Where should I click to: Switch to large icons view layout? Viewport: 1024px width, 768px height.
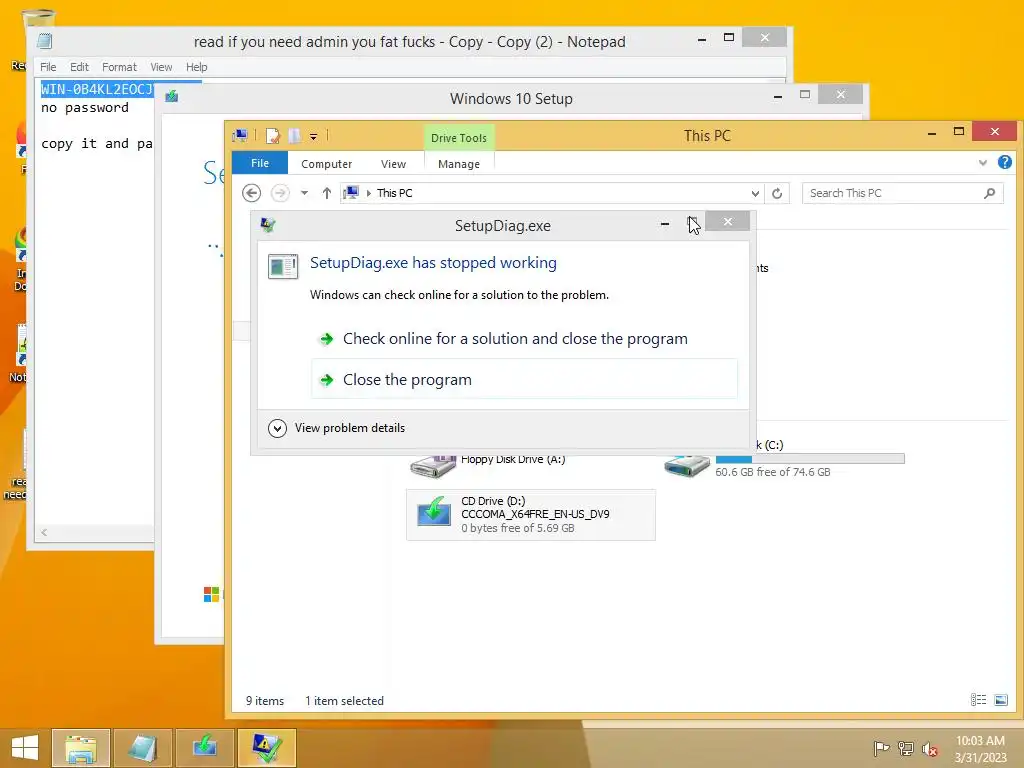[x=1000, y=700]
